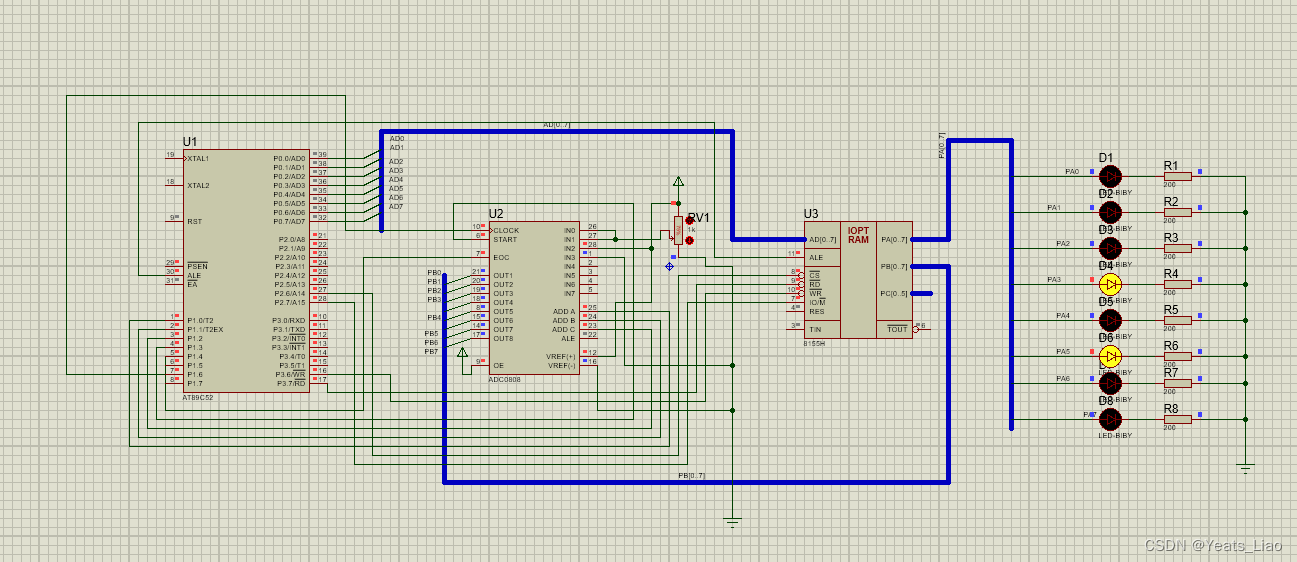This screenshot has height=562, width=1297.
Task: Click the OE pin on U2
Action: point(498,365)
